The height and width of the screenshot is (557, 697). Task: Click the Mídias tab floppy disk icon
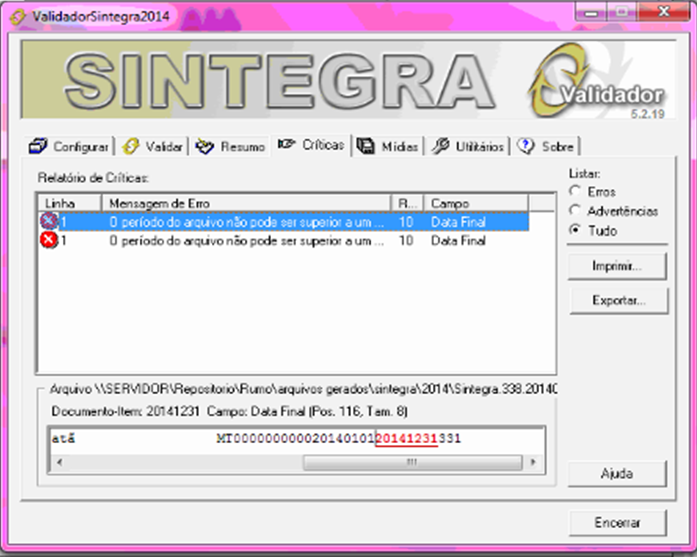tap(366, 146)
